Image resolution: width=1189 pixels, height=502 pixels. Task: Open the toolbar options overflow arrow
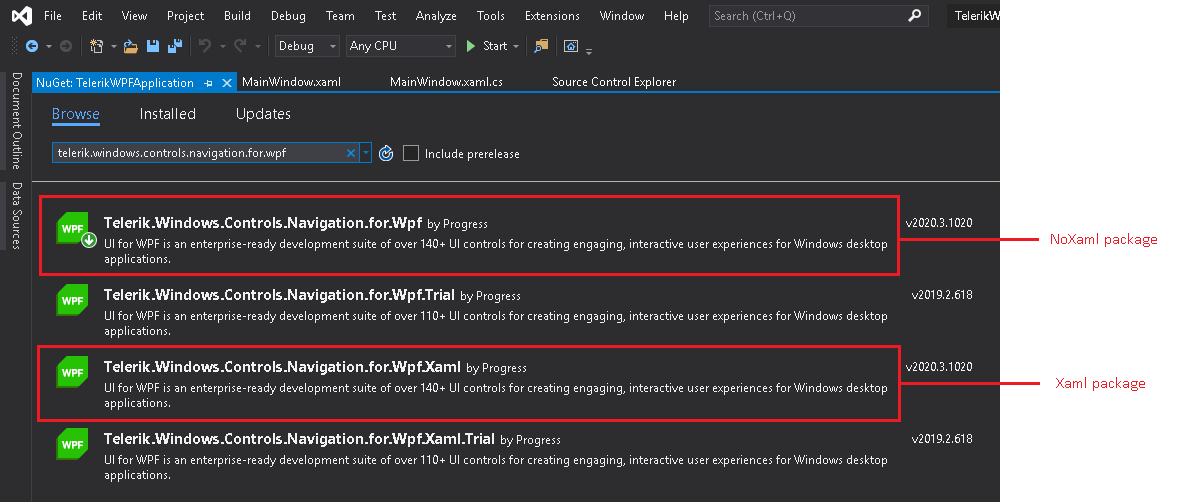coord(589,52)
